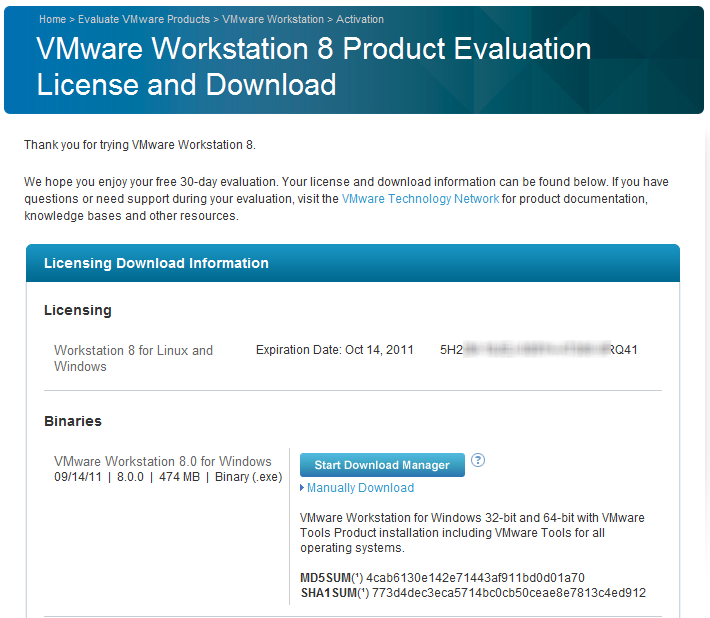Click the Binaries section heading
Viewport: 710px width, 618px height.
[73, 421]
